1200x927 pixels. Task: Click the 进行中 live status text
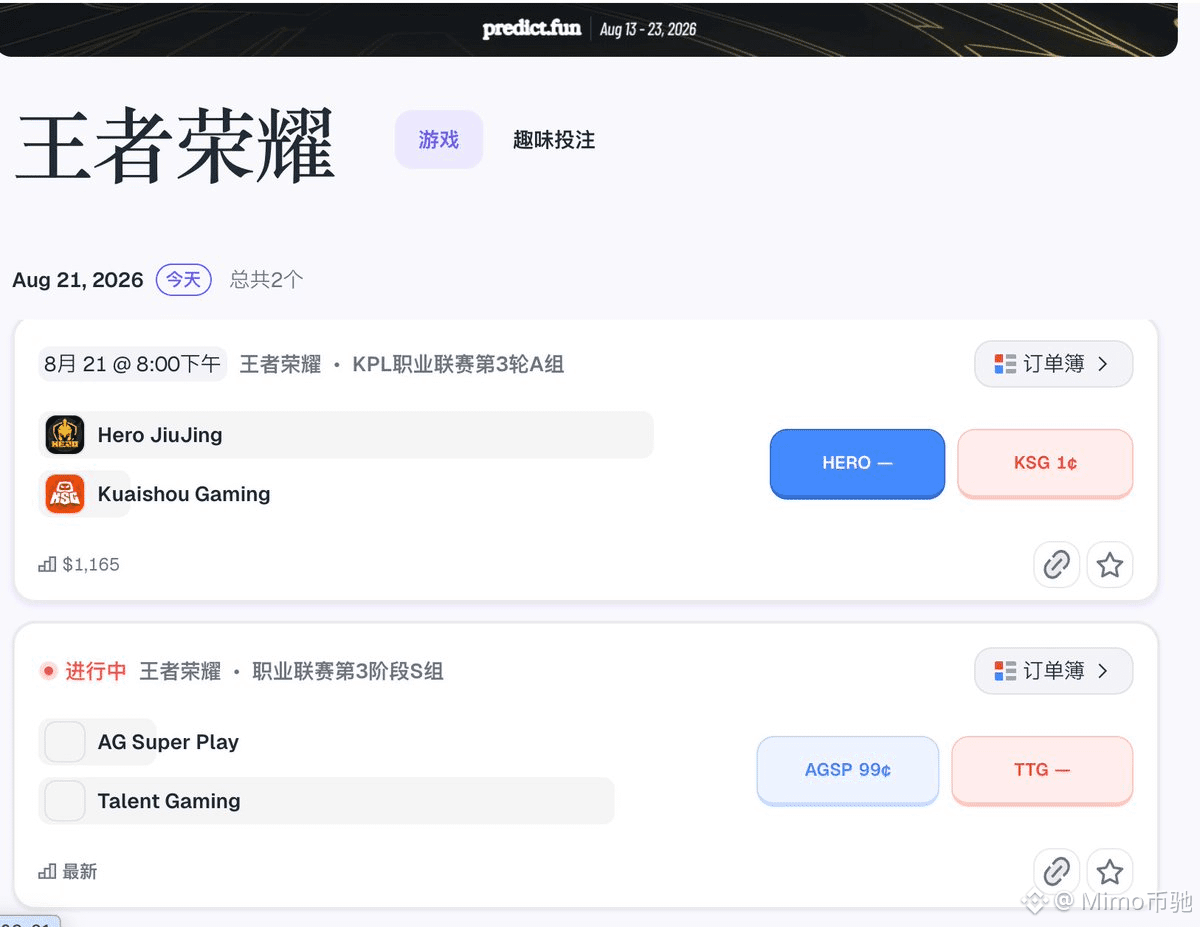coord(96,671)
